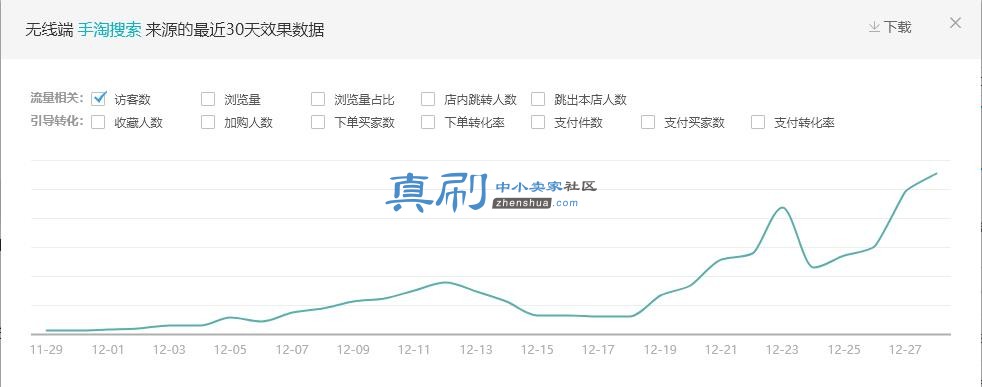Screen dimensions: 982x387
Task: Click the 12-09 axis label
Action: pos(353,349)
